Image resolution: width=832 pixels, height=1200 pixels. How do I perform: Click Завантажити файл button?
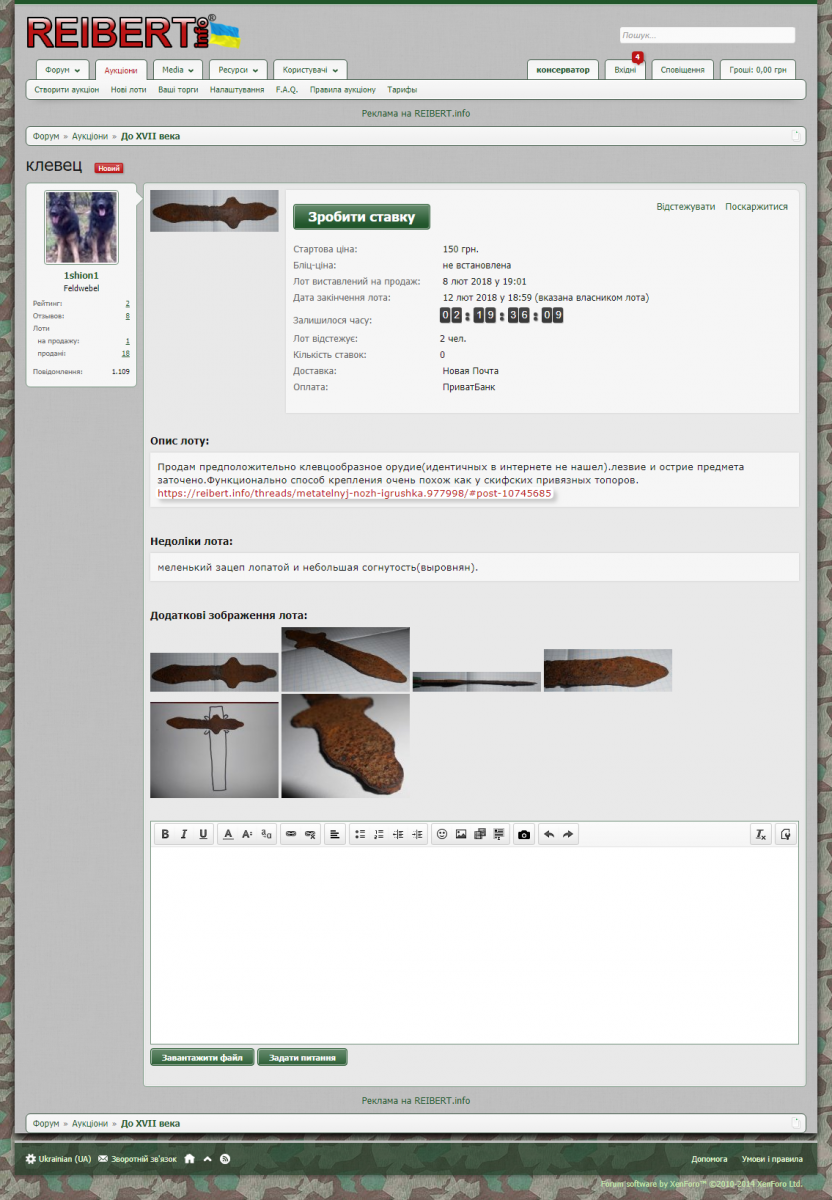pos(203,1057)
